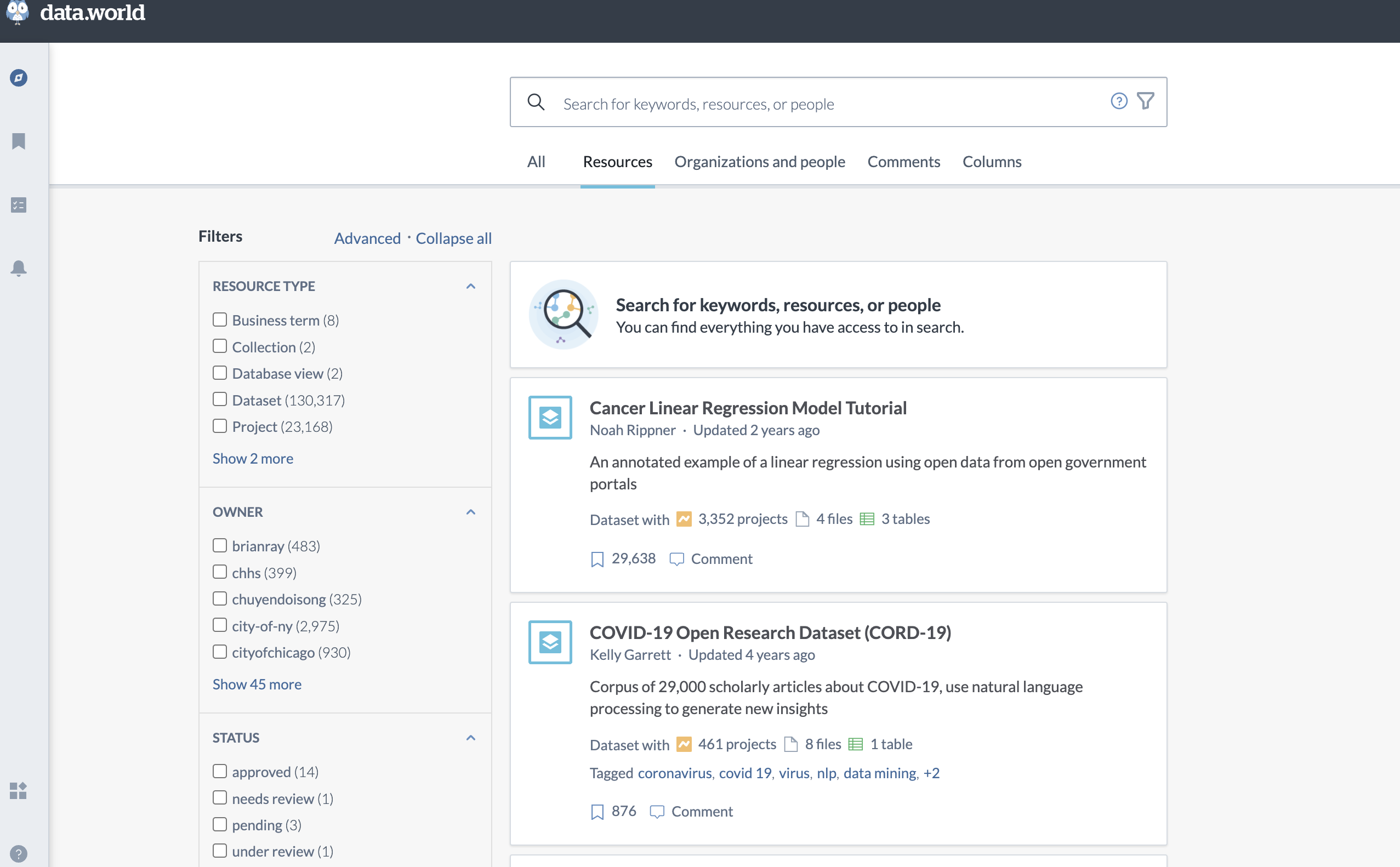This screenshot has height=867, width=1400.
Task: Open the notifications bell icon
Action: click(18, 268)
